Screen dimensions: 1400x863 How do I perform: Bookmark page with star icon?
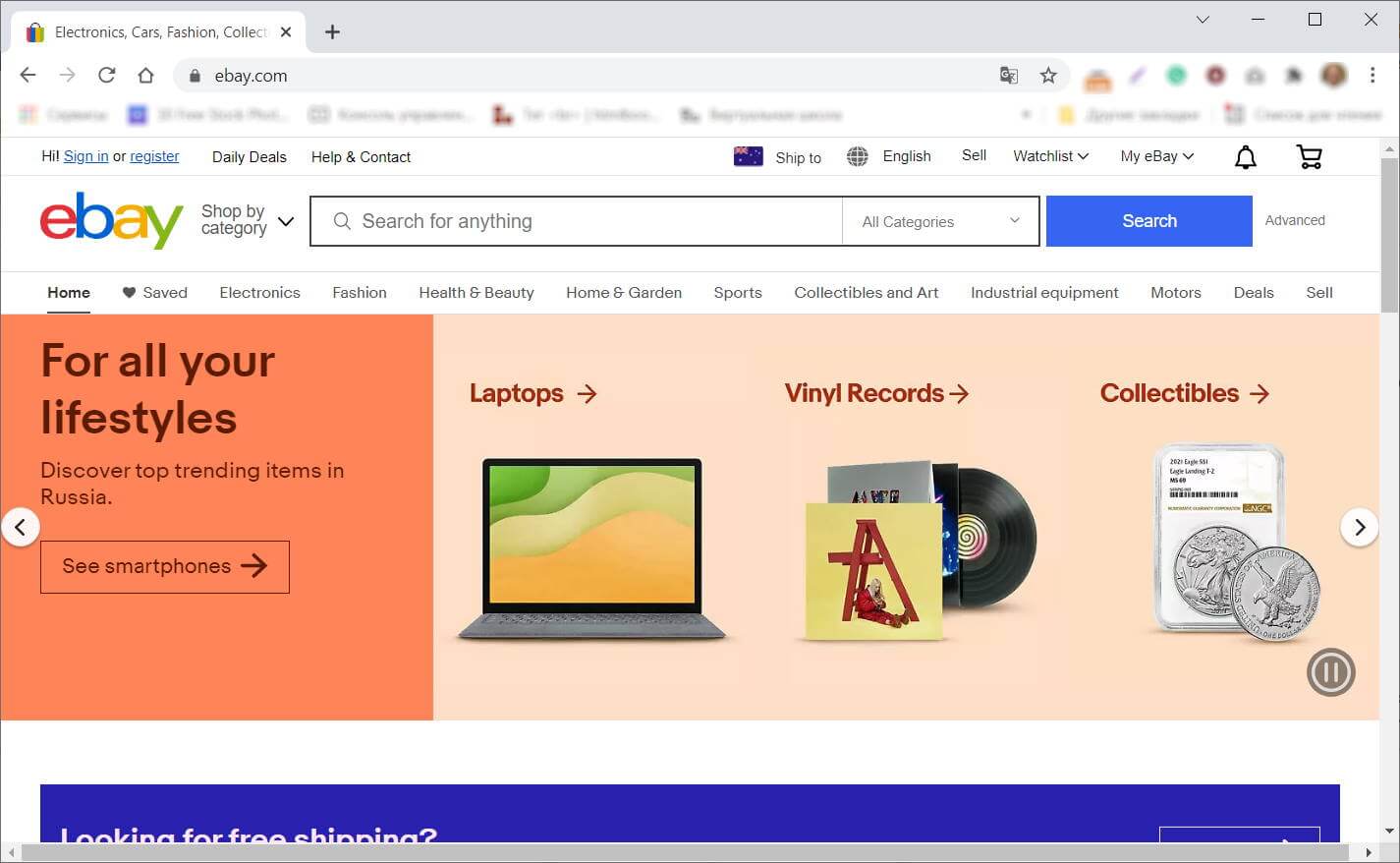pos(1048,76)
